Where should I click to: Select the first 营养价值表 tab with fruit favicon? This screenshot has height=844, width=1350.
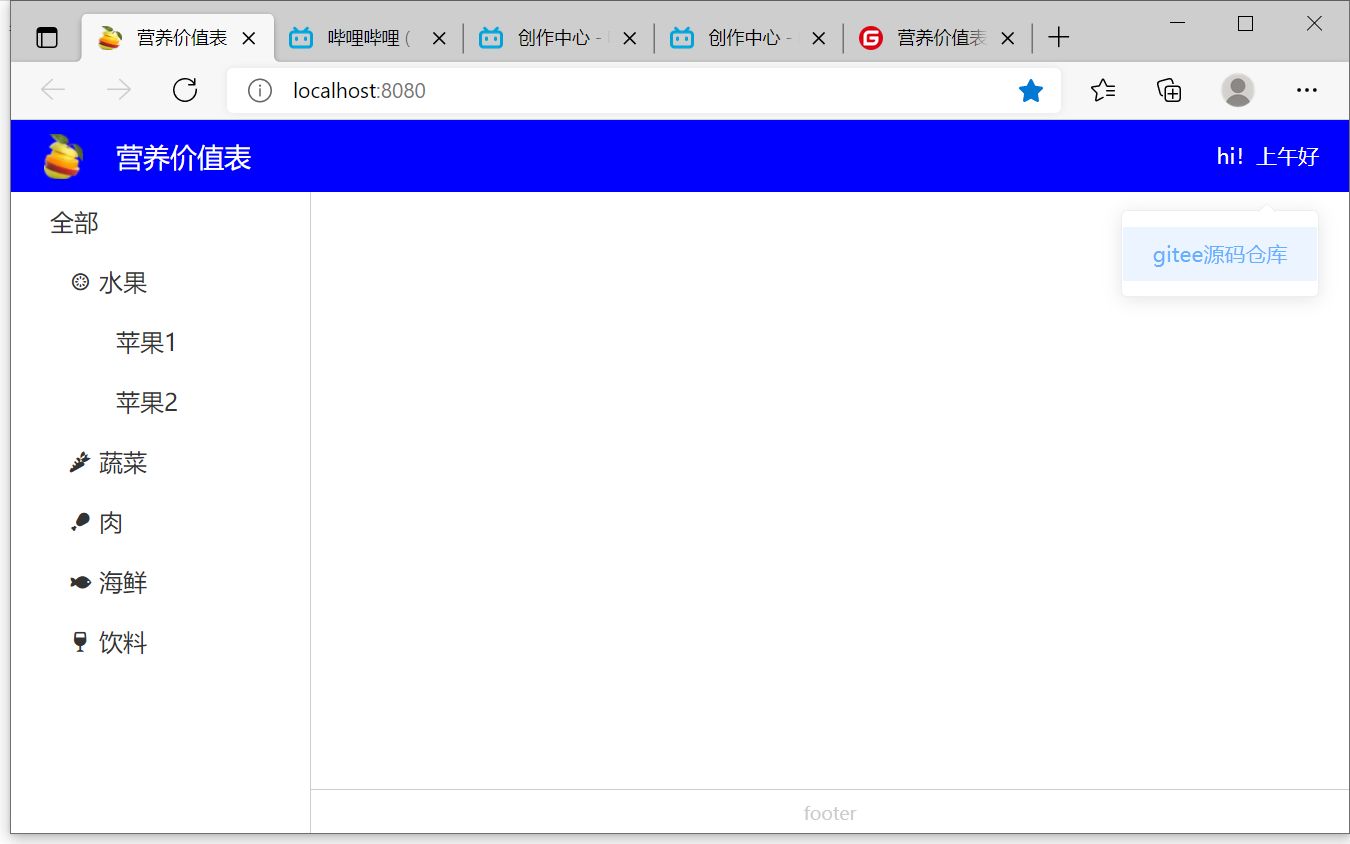(x=177, y=38)
